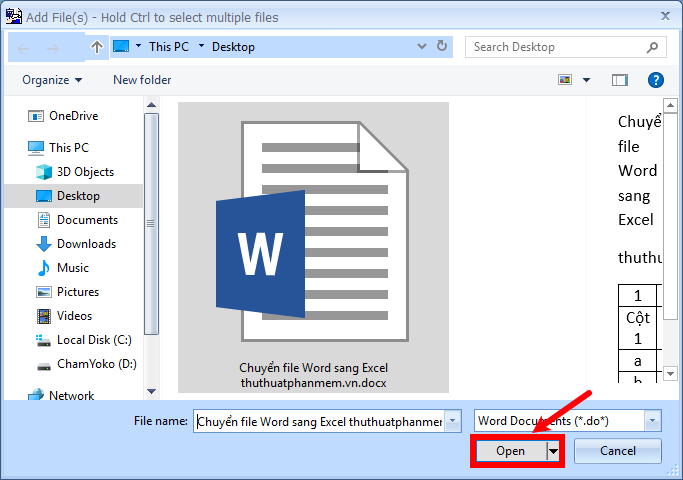Open the Word Documents file type filter
Screen dimensions: 683x480
coord(568,421)
